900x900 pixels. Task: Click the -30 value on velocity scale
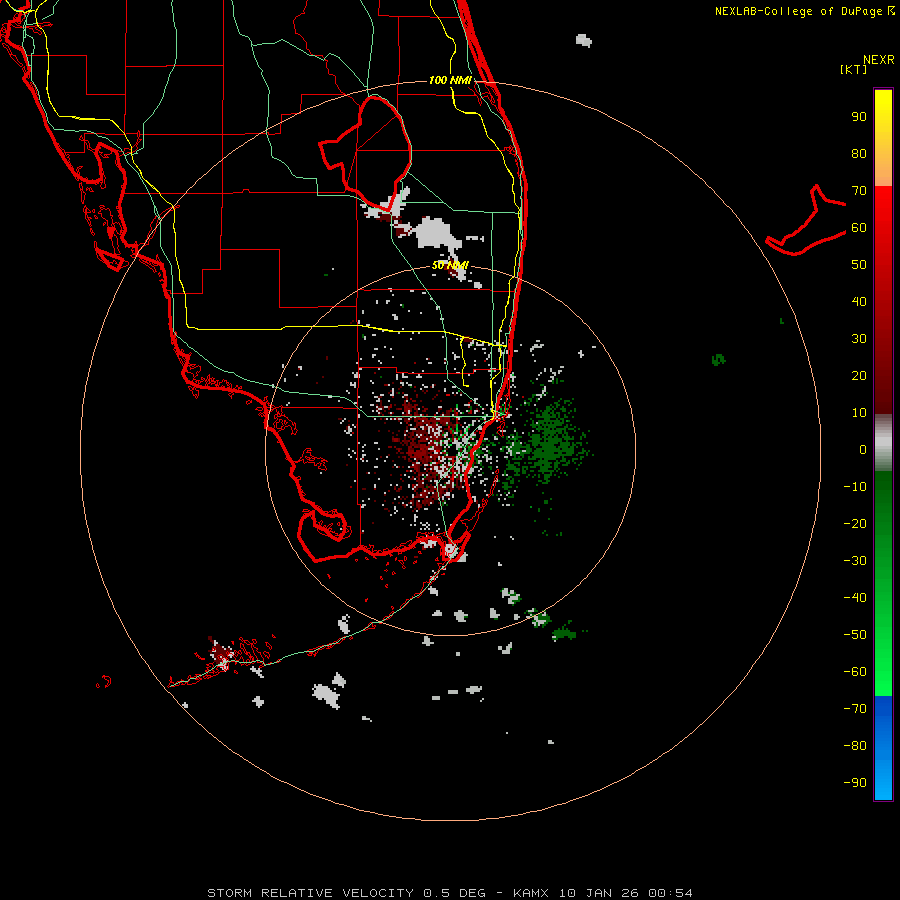[855, 561]
